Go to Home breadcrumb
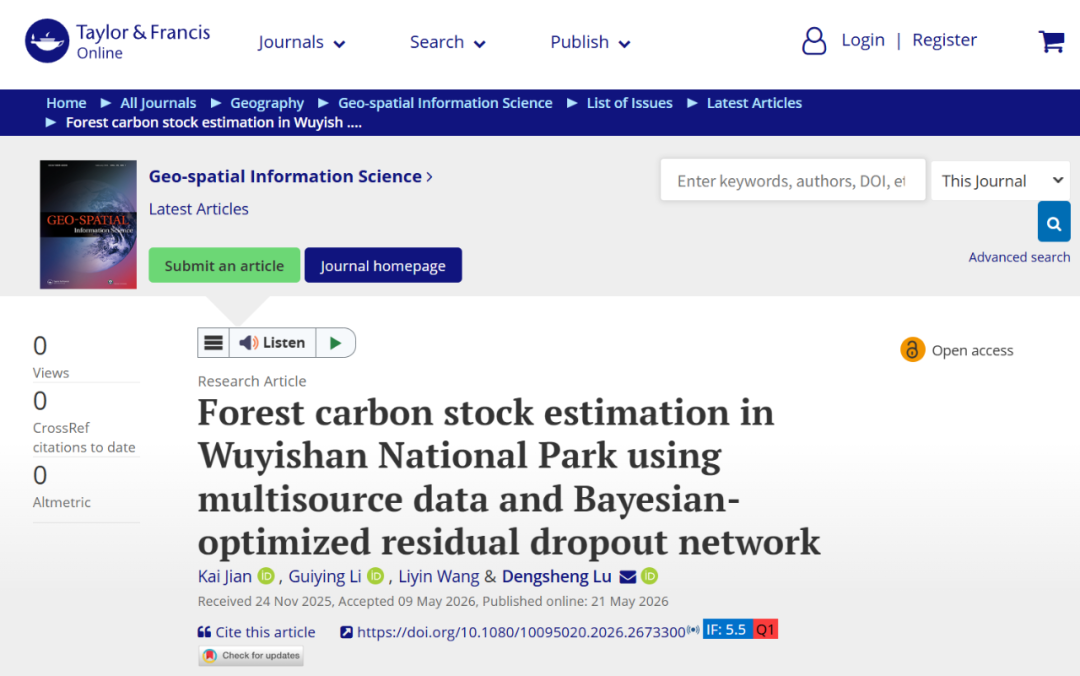1080x676 pixels. click(66, 103)
